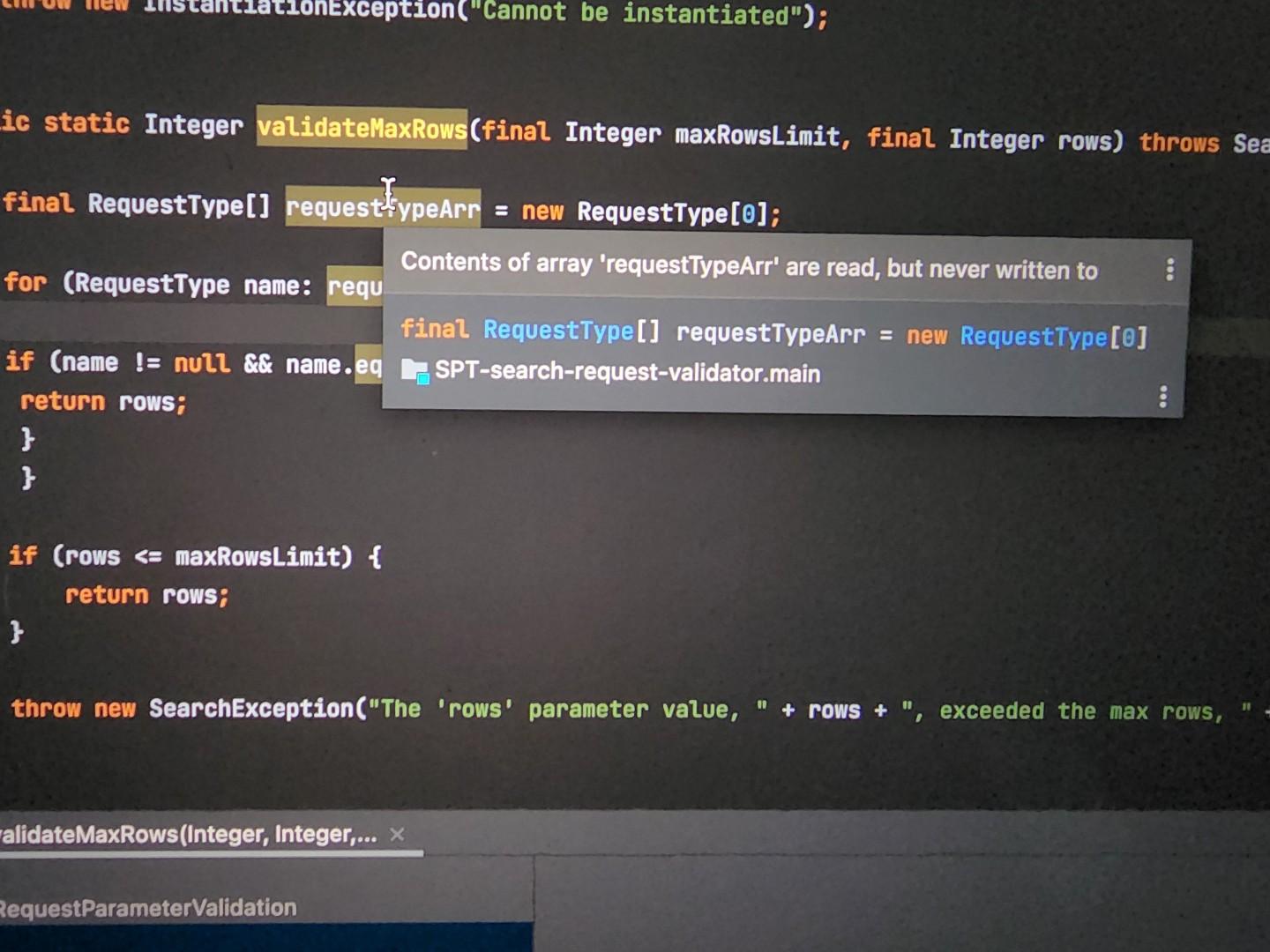
Task: Click the null keyword in the if condition
Action: [201, 362]
